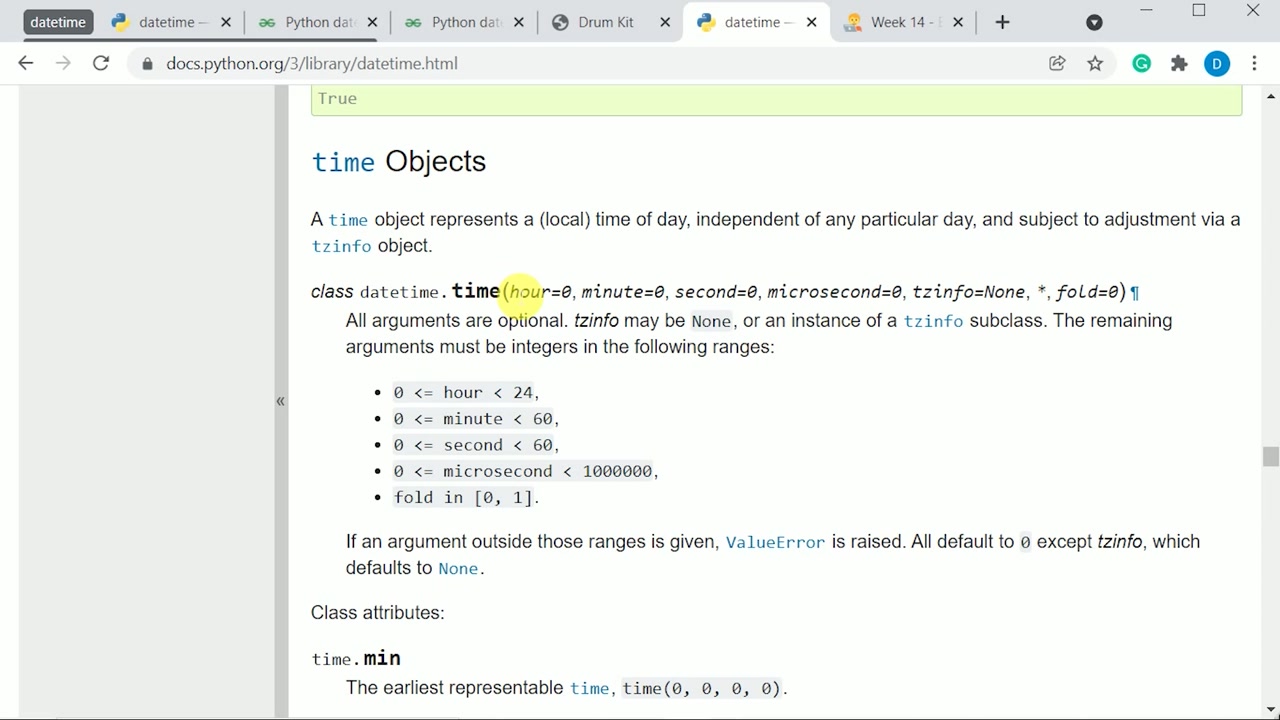Open the profile avatar D
This screenshot has width=1280, height=720.
point(1217,64)
